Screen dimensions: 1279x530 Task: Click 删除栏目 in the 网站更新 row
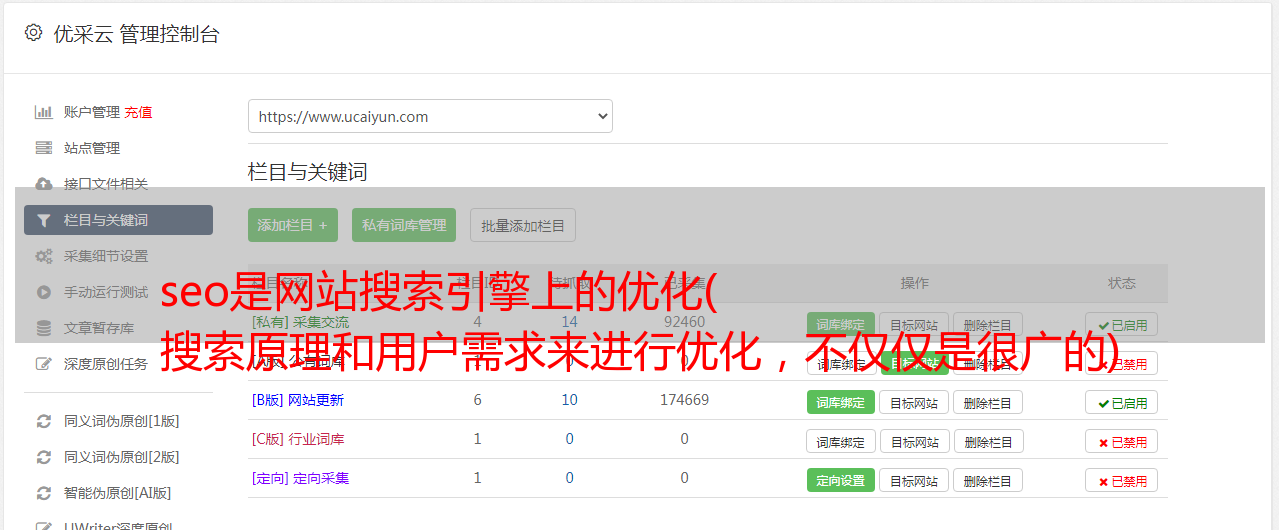click(988, 402)
